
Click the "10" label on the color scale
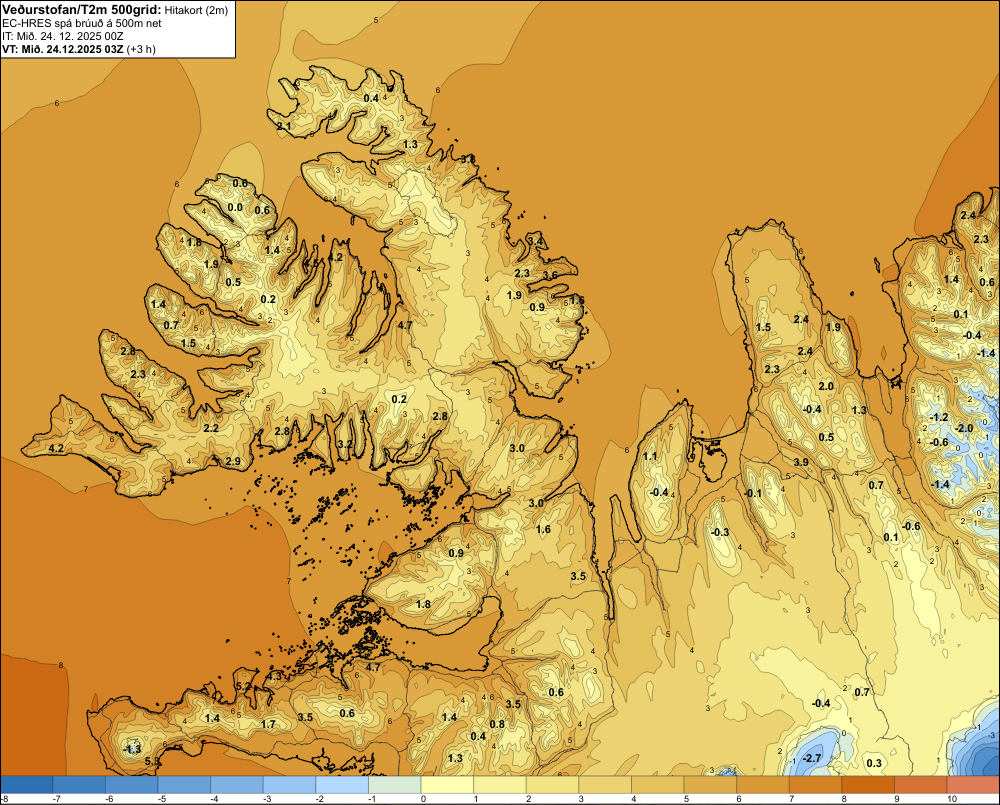[952, 799]
